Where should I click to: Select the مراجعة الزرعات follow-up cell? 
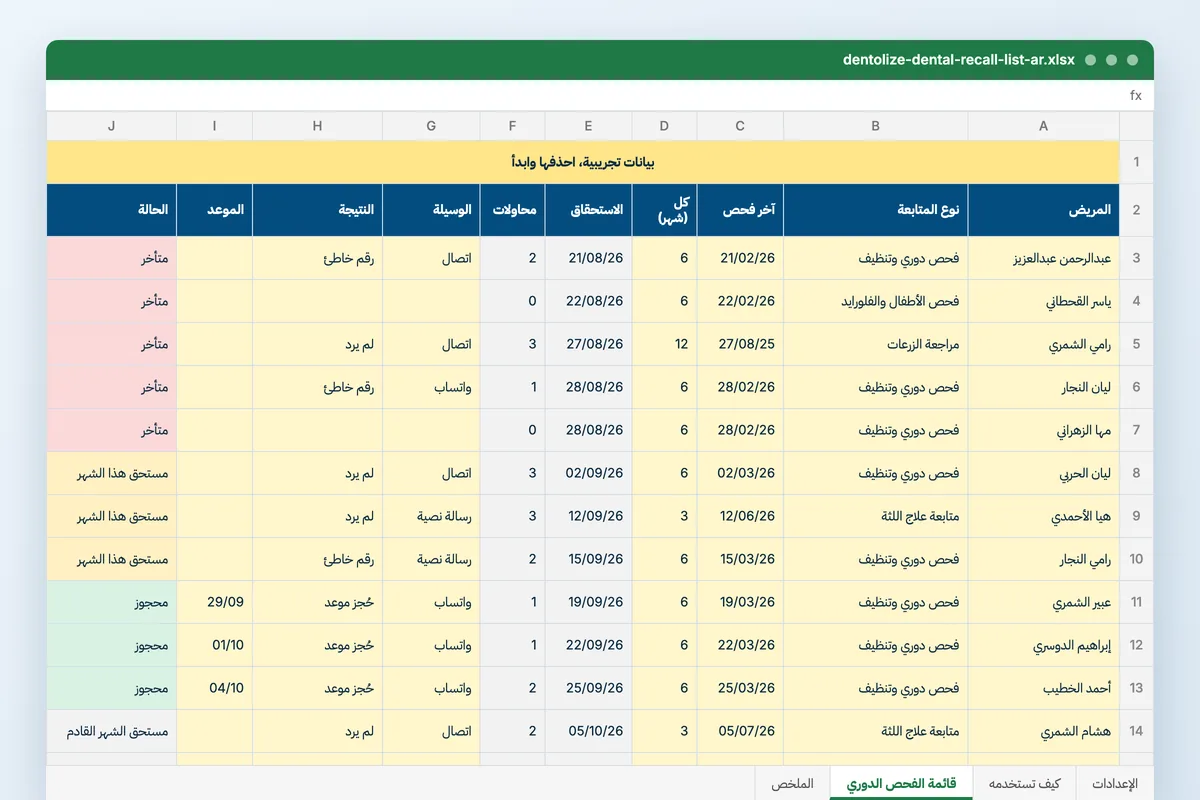[876, 344]
